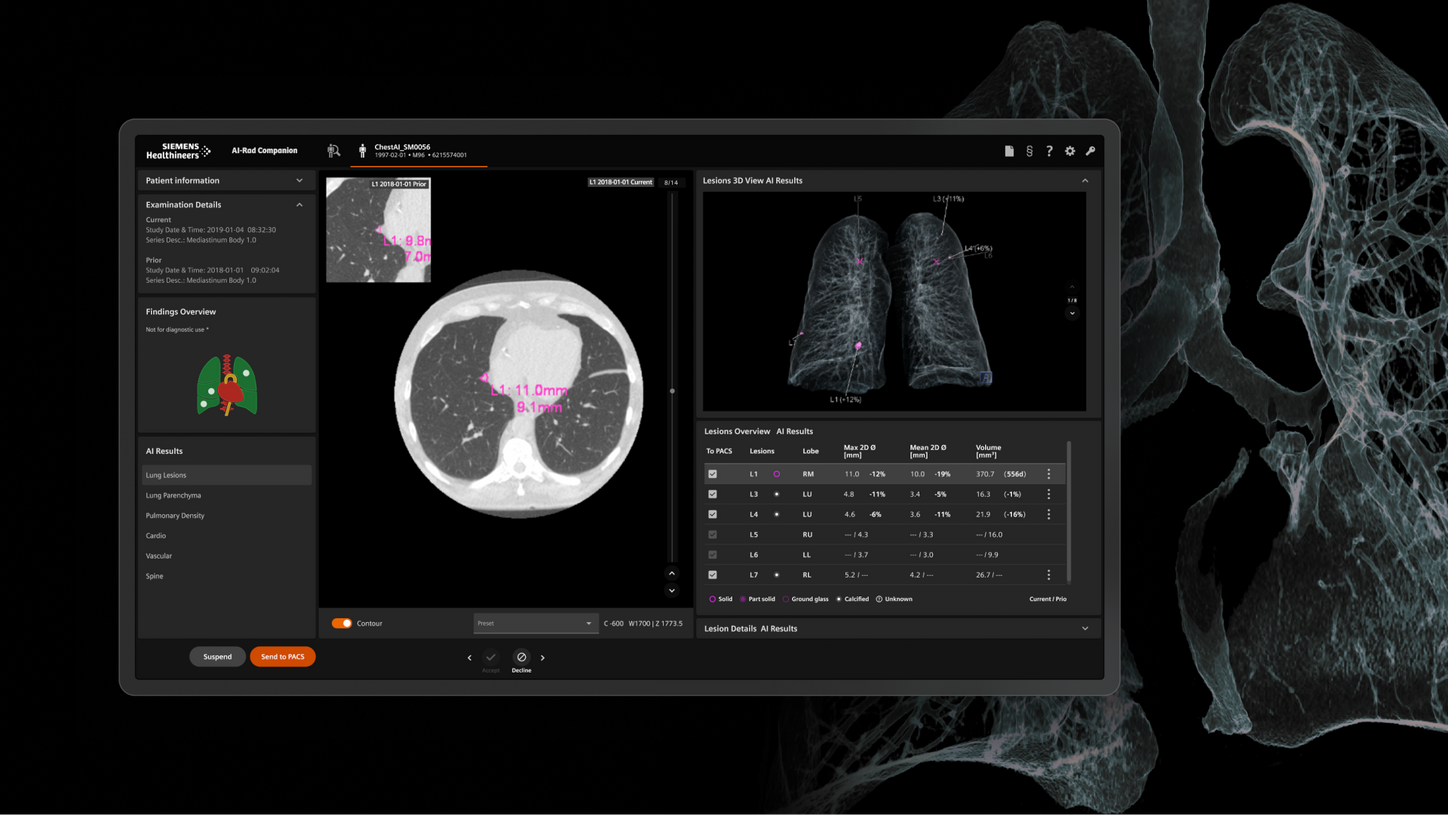Click the Suspend button
Screen dimensions: 1448x815
point(217,657)
